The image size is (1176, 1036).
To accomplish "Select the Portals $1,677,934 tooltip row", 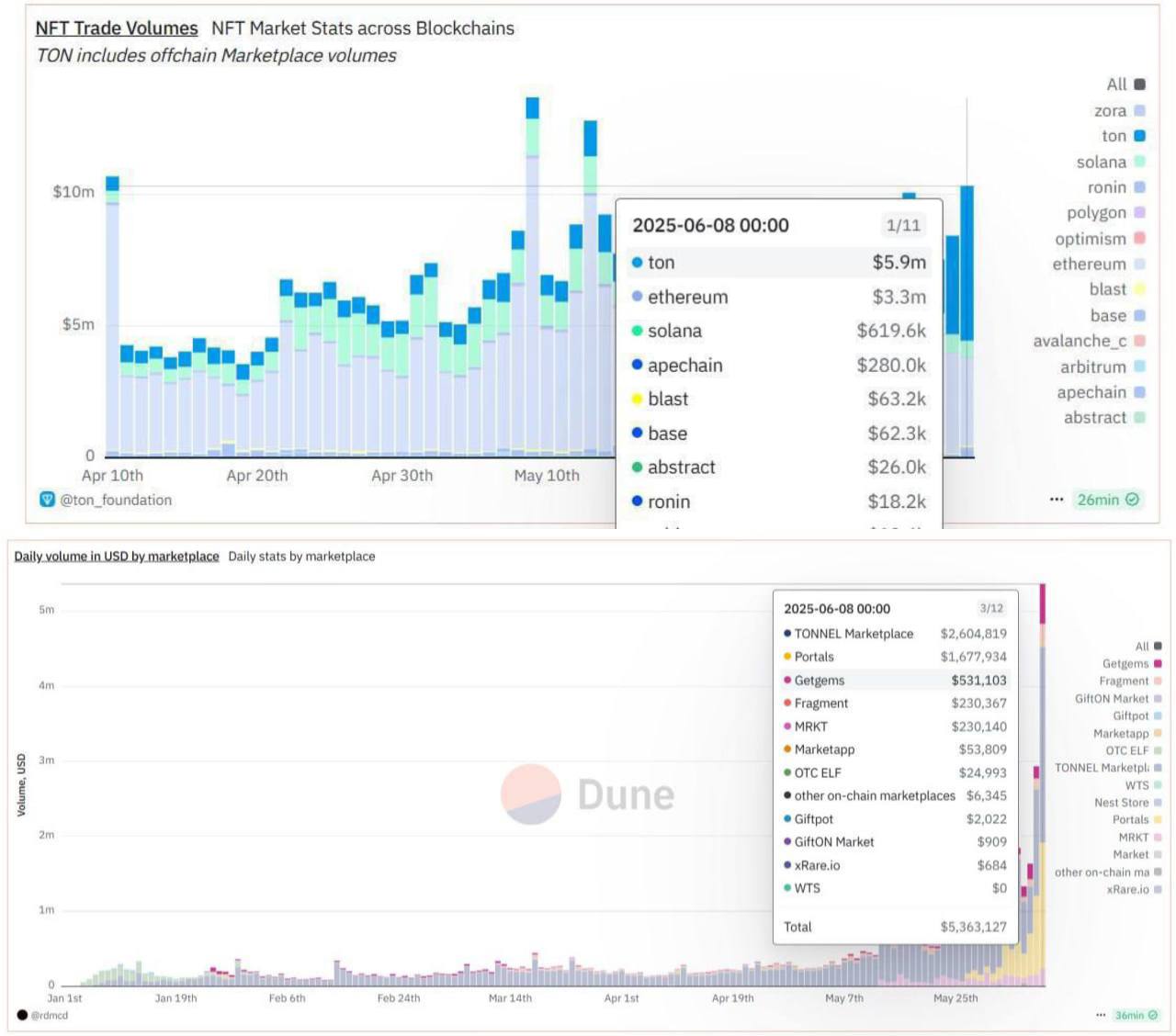I will [895, 657].
